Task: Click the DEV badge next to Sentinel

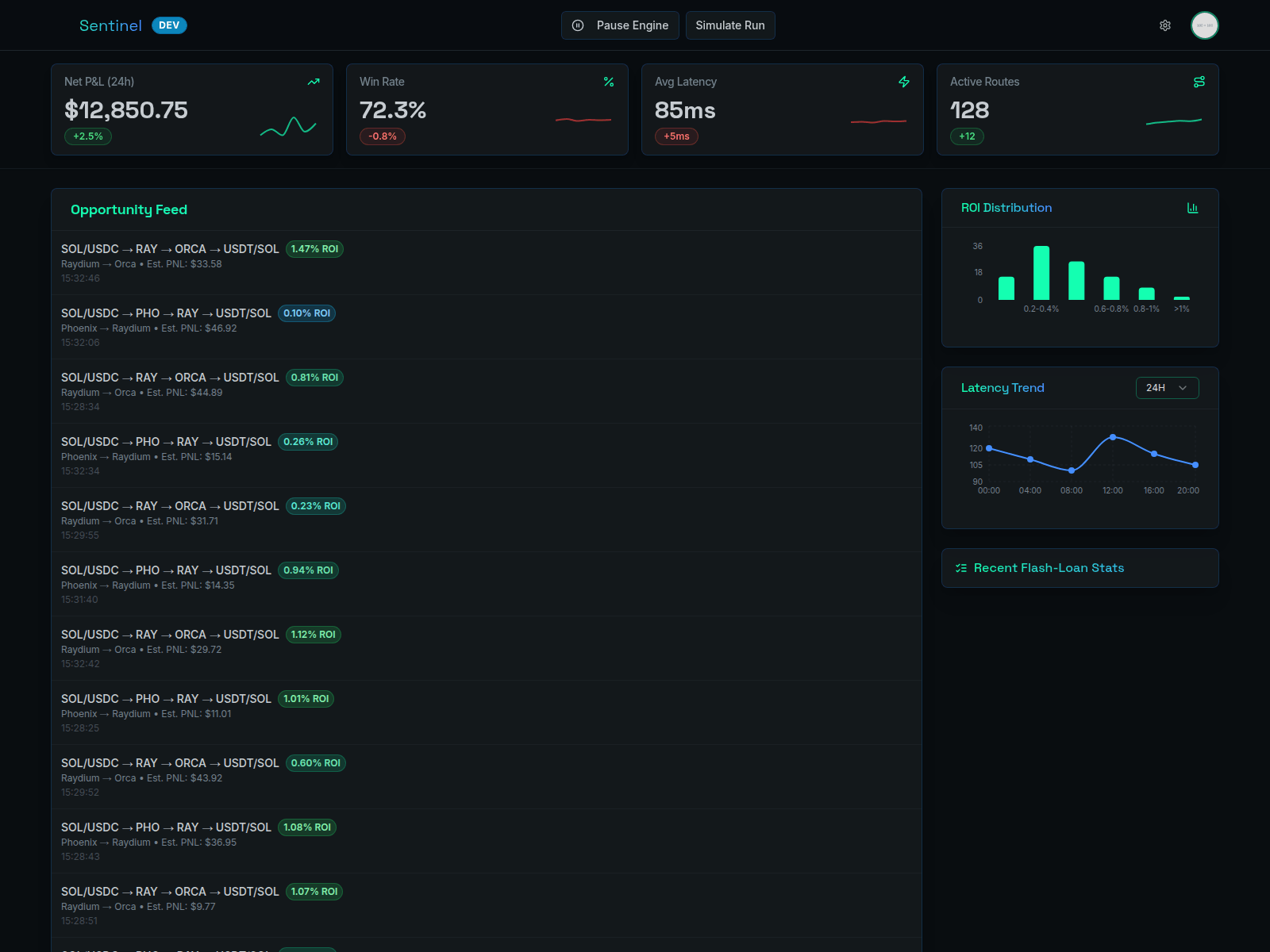Action: coord(169,25)
